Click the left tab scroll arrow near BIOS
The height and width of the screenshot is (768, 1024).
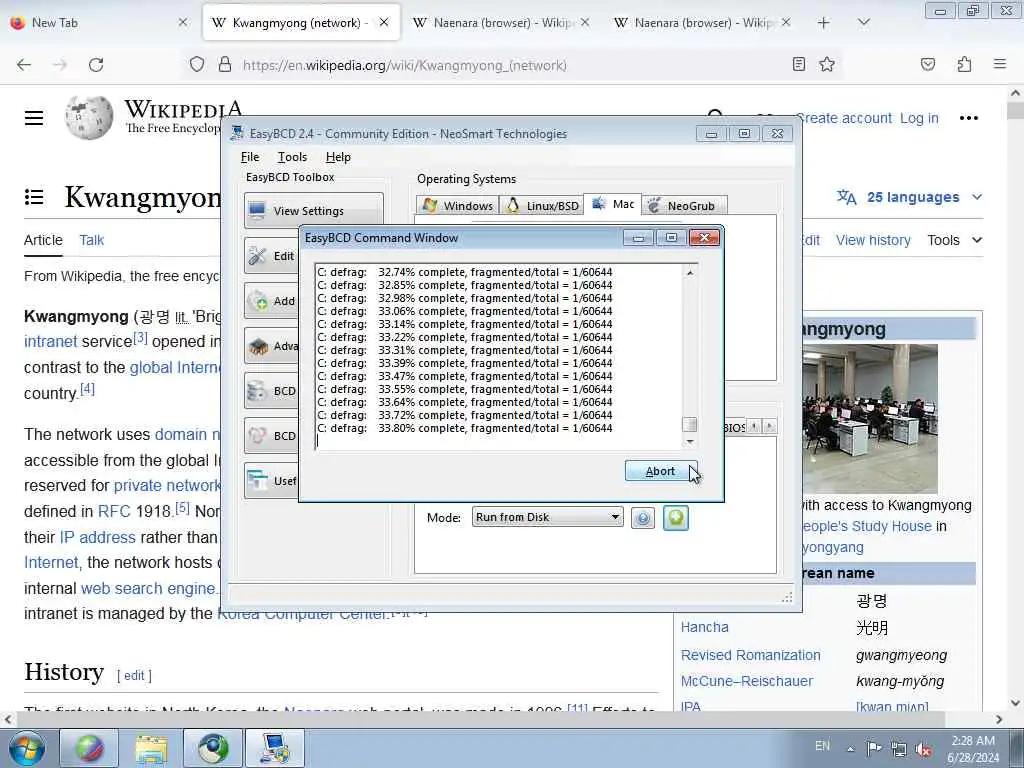tap(754, 426)
